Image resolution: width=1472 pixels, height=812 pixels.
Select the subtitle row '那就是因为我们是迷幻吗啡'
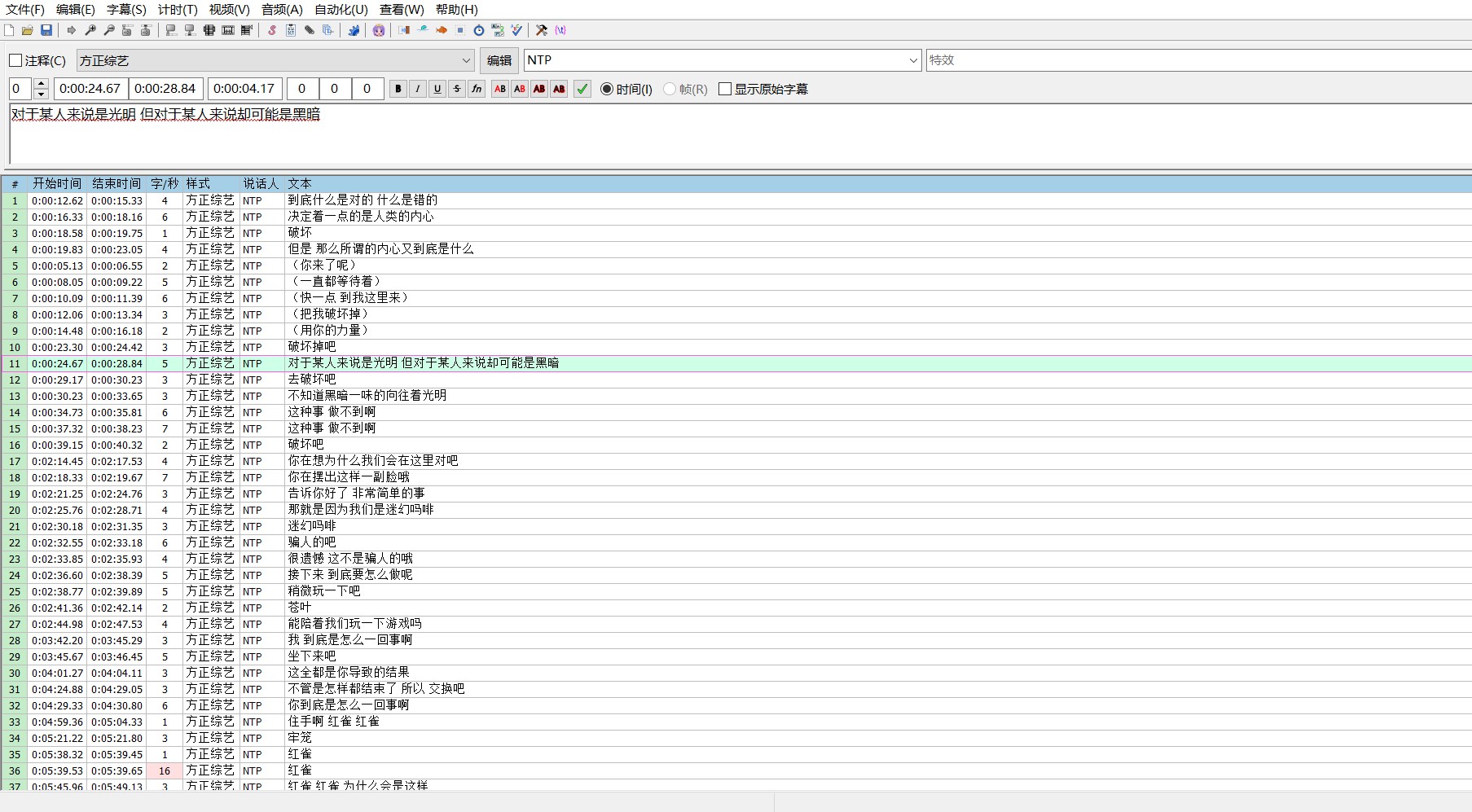pyautogui.click(x=736, y=510)
